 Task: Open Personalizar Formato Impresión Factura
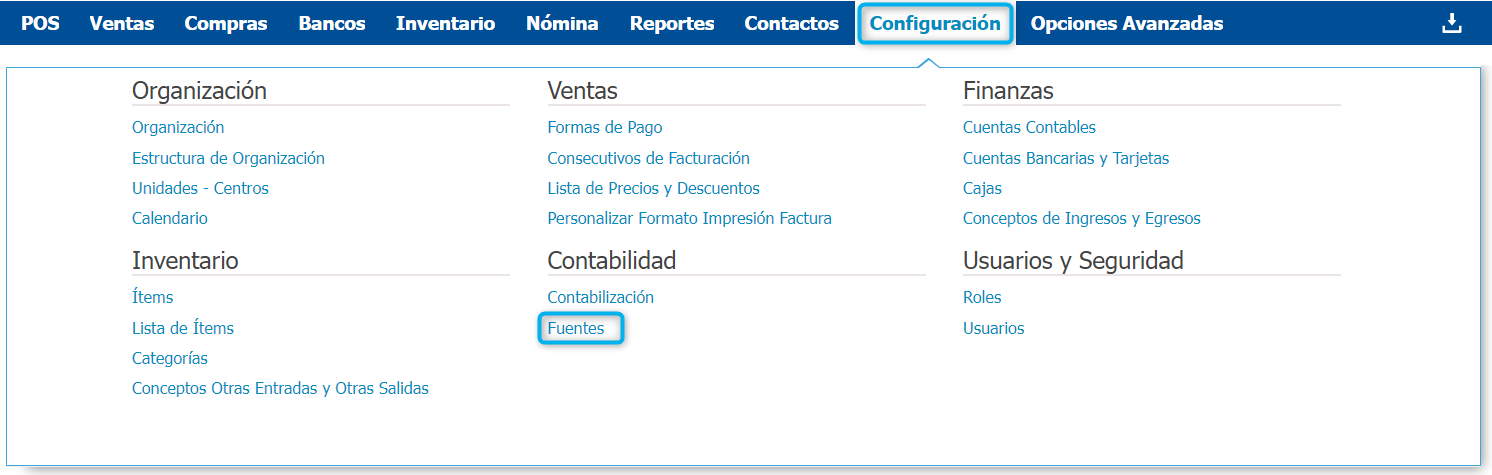(x=689, y=218)
